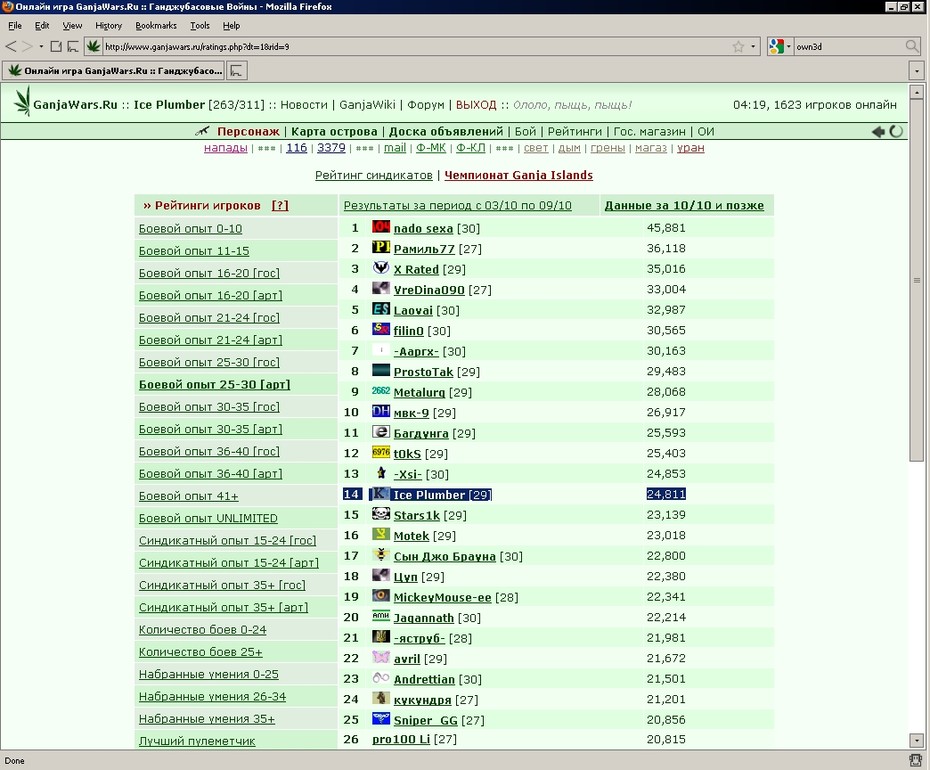Click syndicate badge icon next to Motek
Screen dimensions: 930x770
click(381, 534)
